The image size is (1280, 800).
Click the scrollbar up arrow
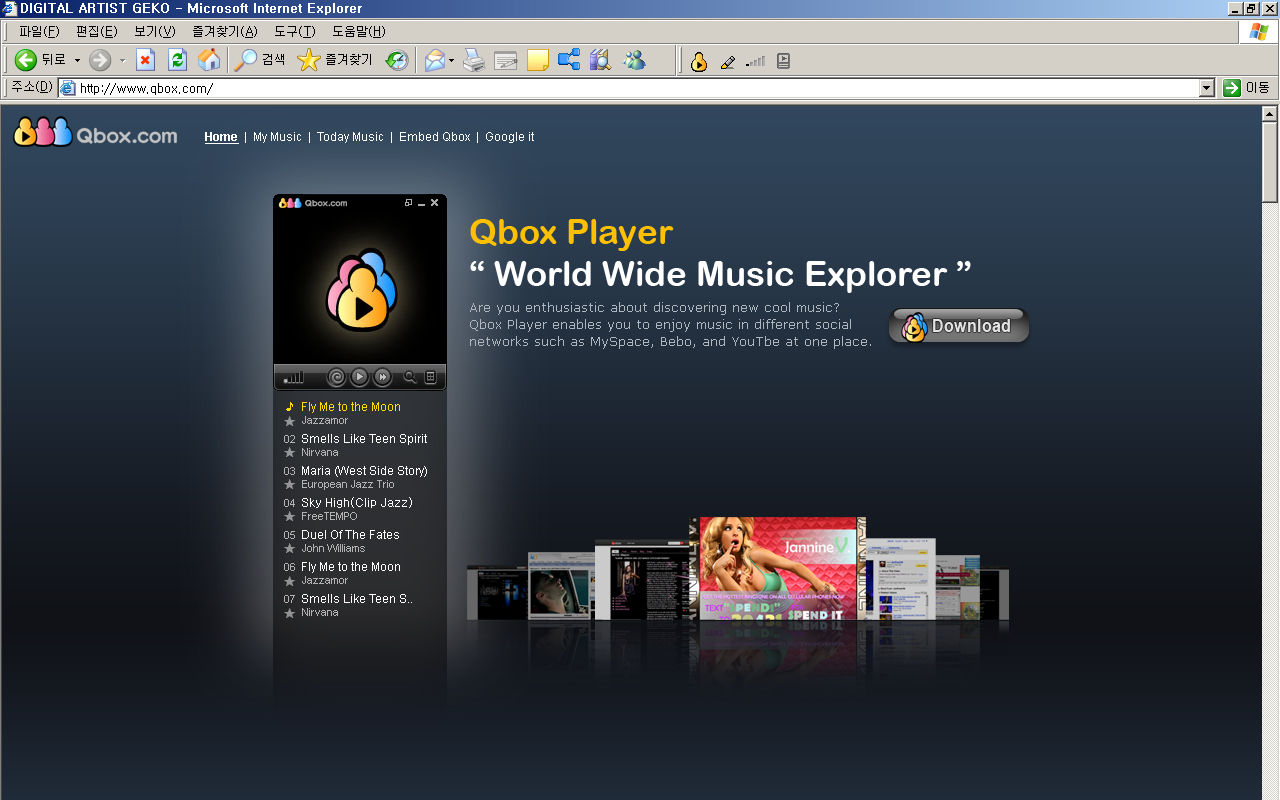(1270, 112)
